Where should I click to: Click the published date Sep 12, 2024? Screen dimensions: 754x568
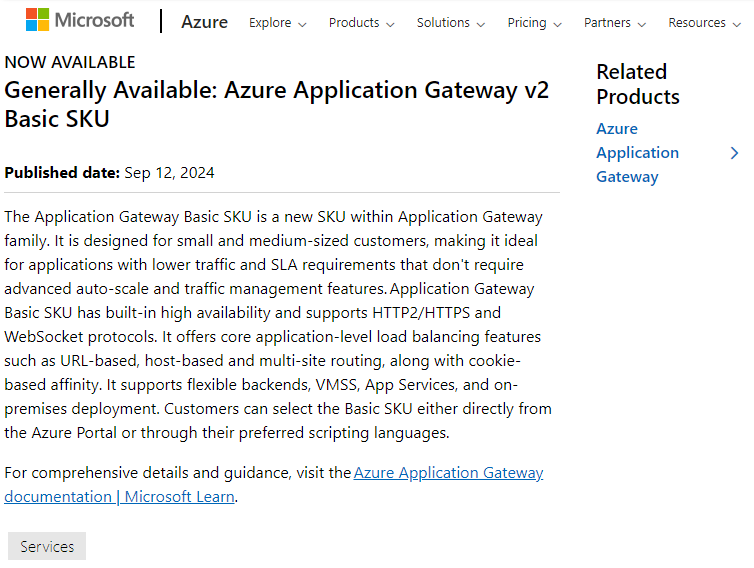coord(169,173)
